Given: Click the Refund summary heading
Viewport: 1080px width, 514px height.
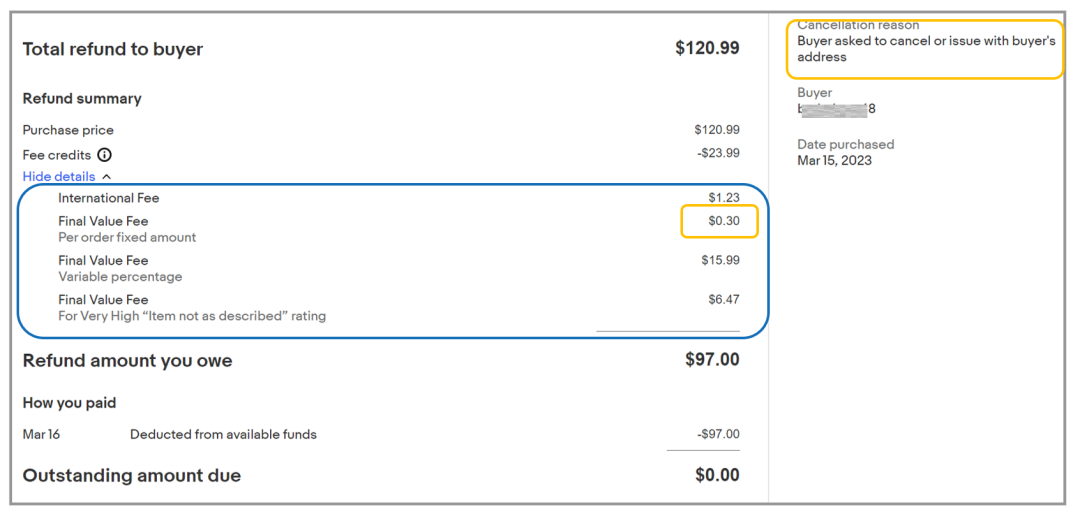Looking at the screenshot, I should [82, 98].
